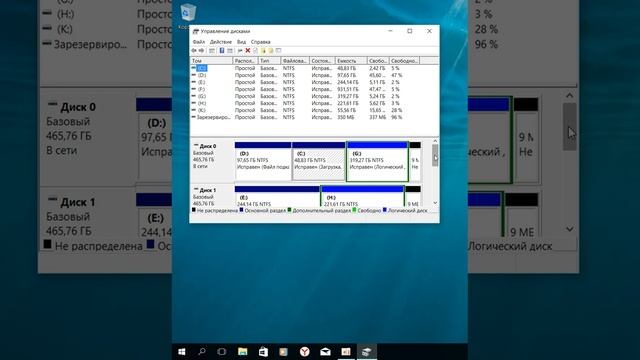The width and height of the screenshot is (640, 360).
Task: Select volume (G:) in the volume list
Action: pos(202,96)
